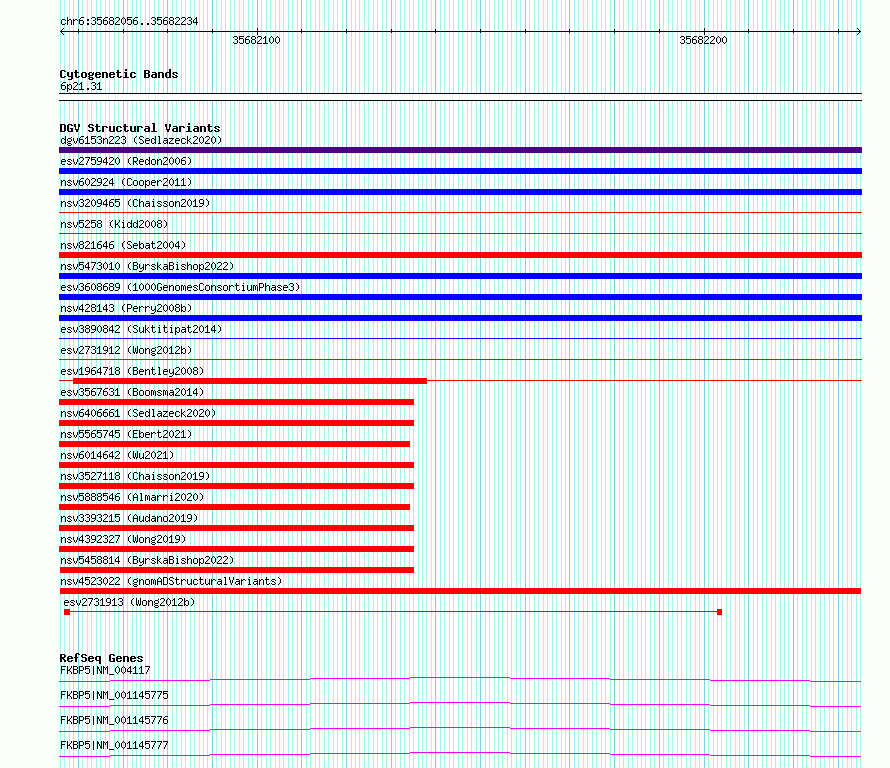Open variant esv3890842 (Suktitipat2014)

pos(141,329)
